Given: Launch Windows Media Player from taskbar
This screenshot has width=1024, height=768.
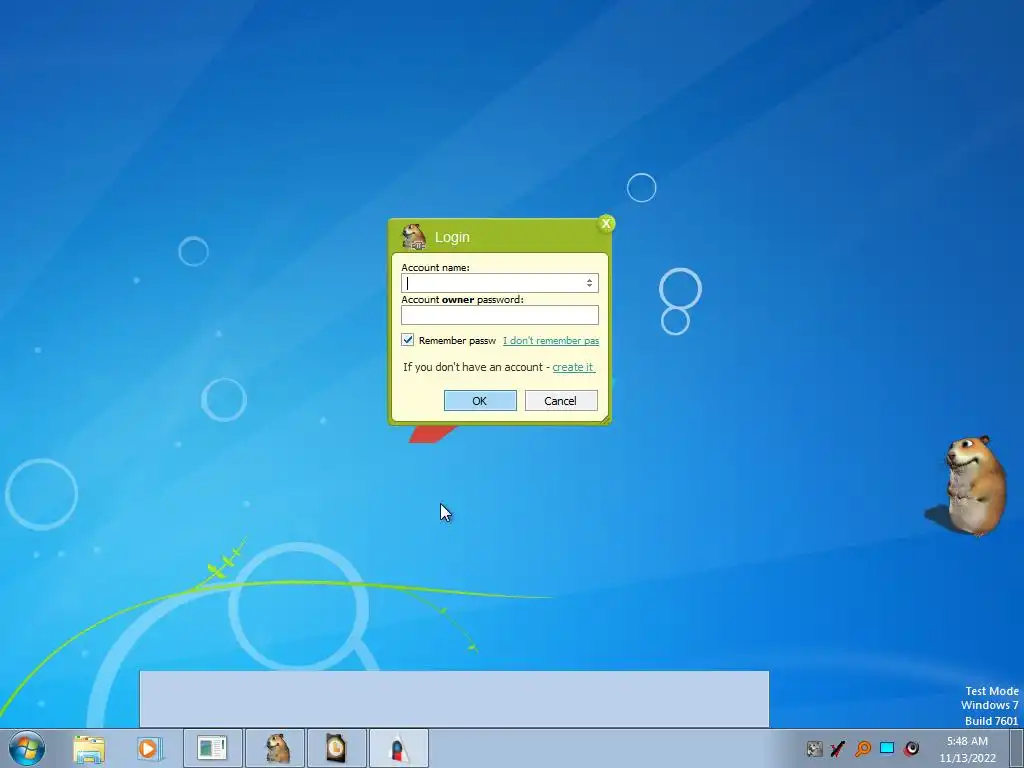Looking at the screenshot, I should (149, 749).
